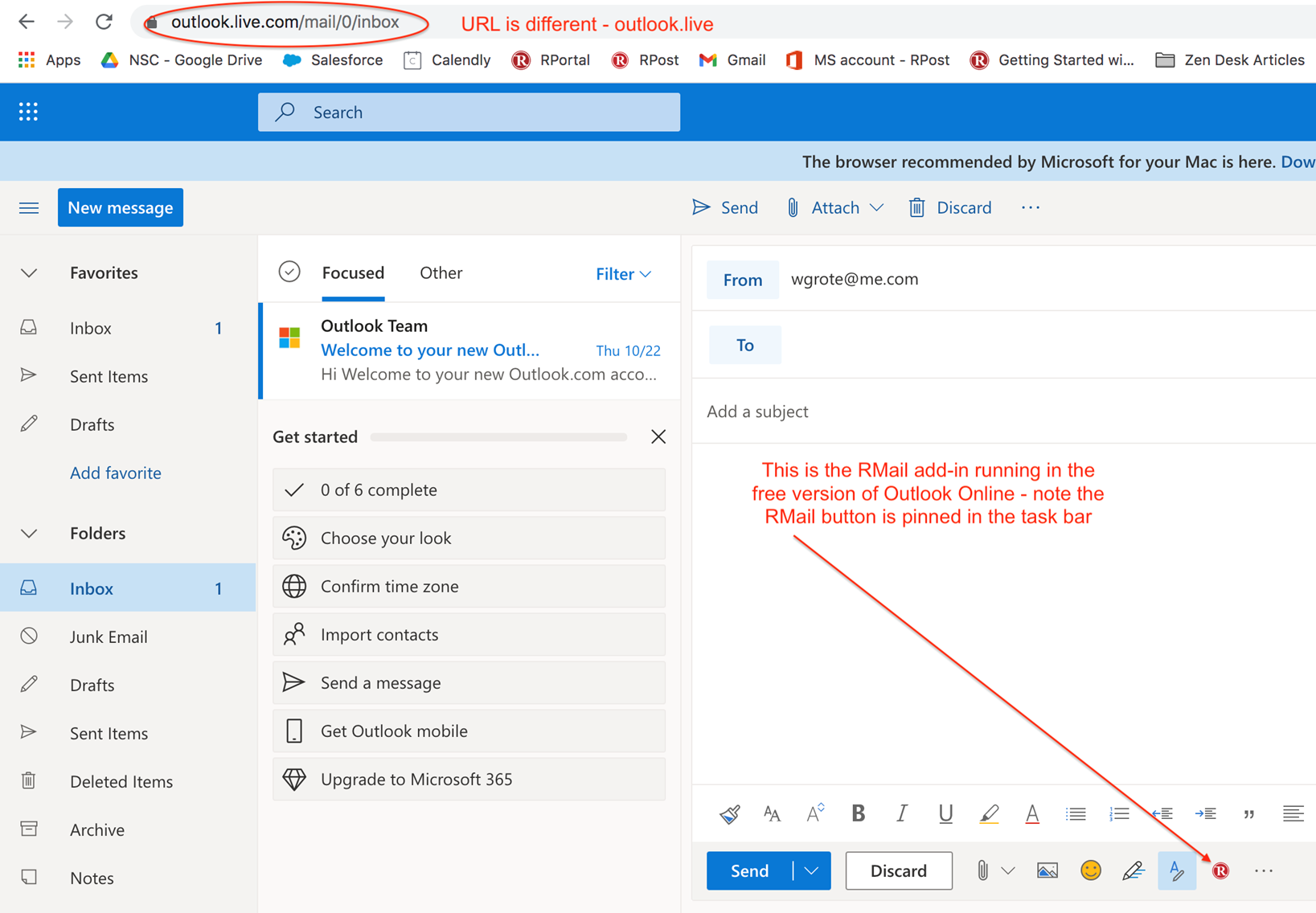Click the New message button
Viewport: 1316px width, 913px height.
tap(121, 208)
